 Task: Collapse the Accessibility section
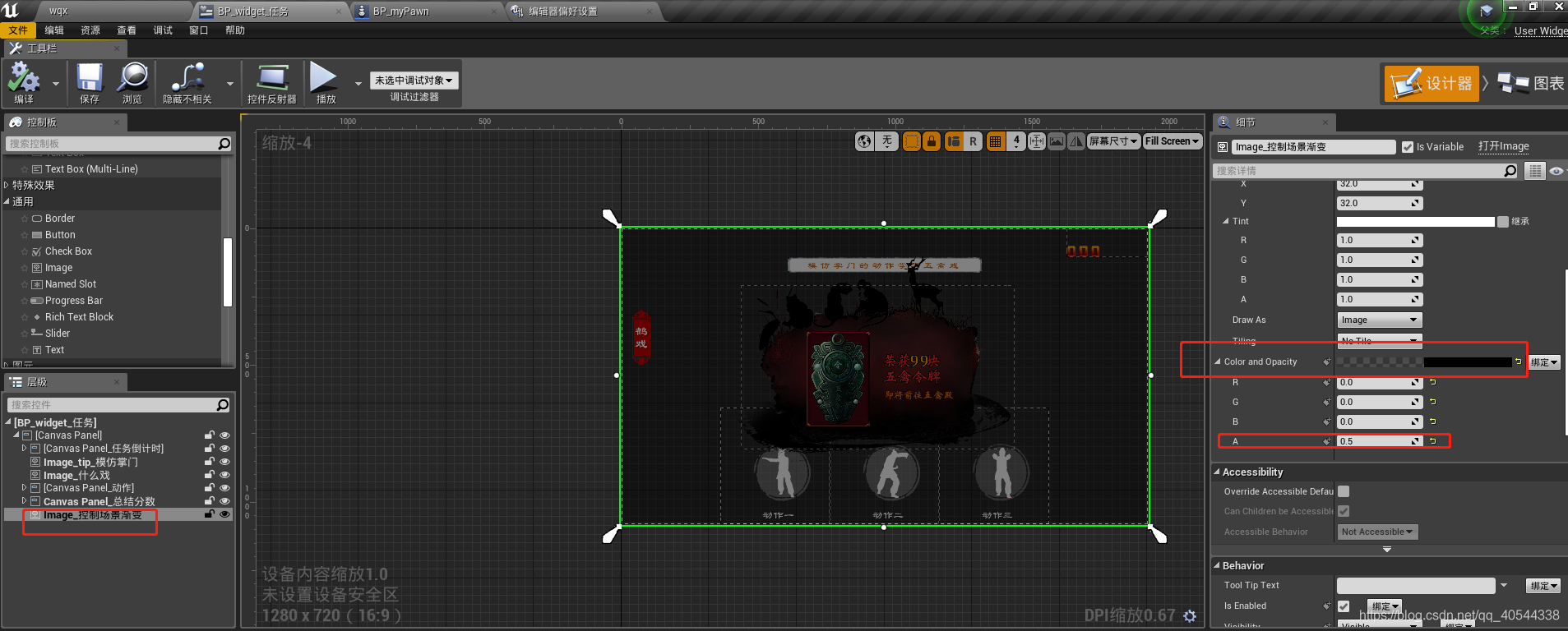[x=1217, y=472]
